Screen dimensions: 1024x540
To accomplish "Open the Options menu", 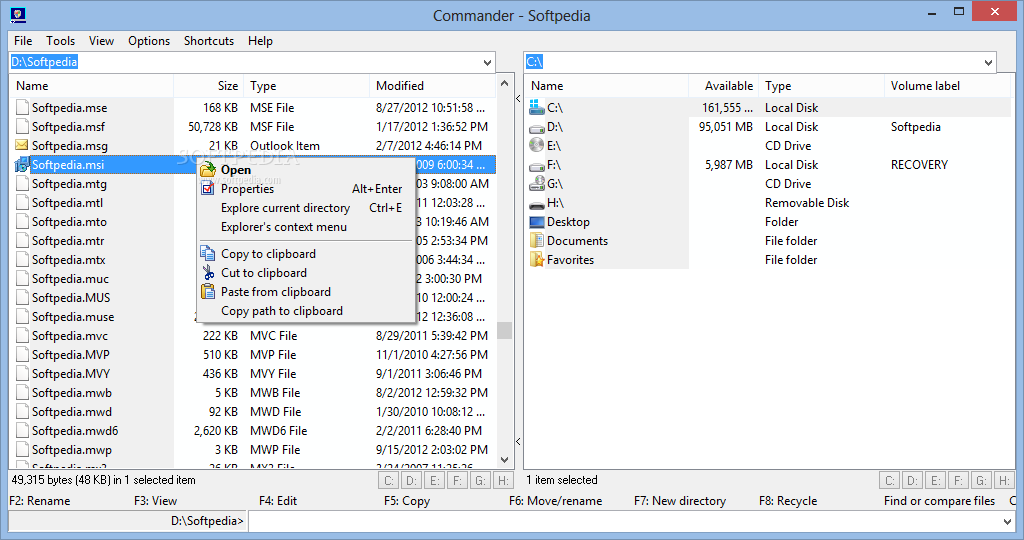I will click(149, 40).
